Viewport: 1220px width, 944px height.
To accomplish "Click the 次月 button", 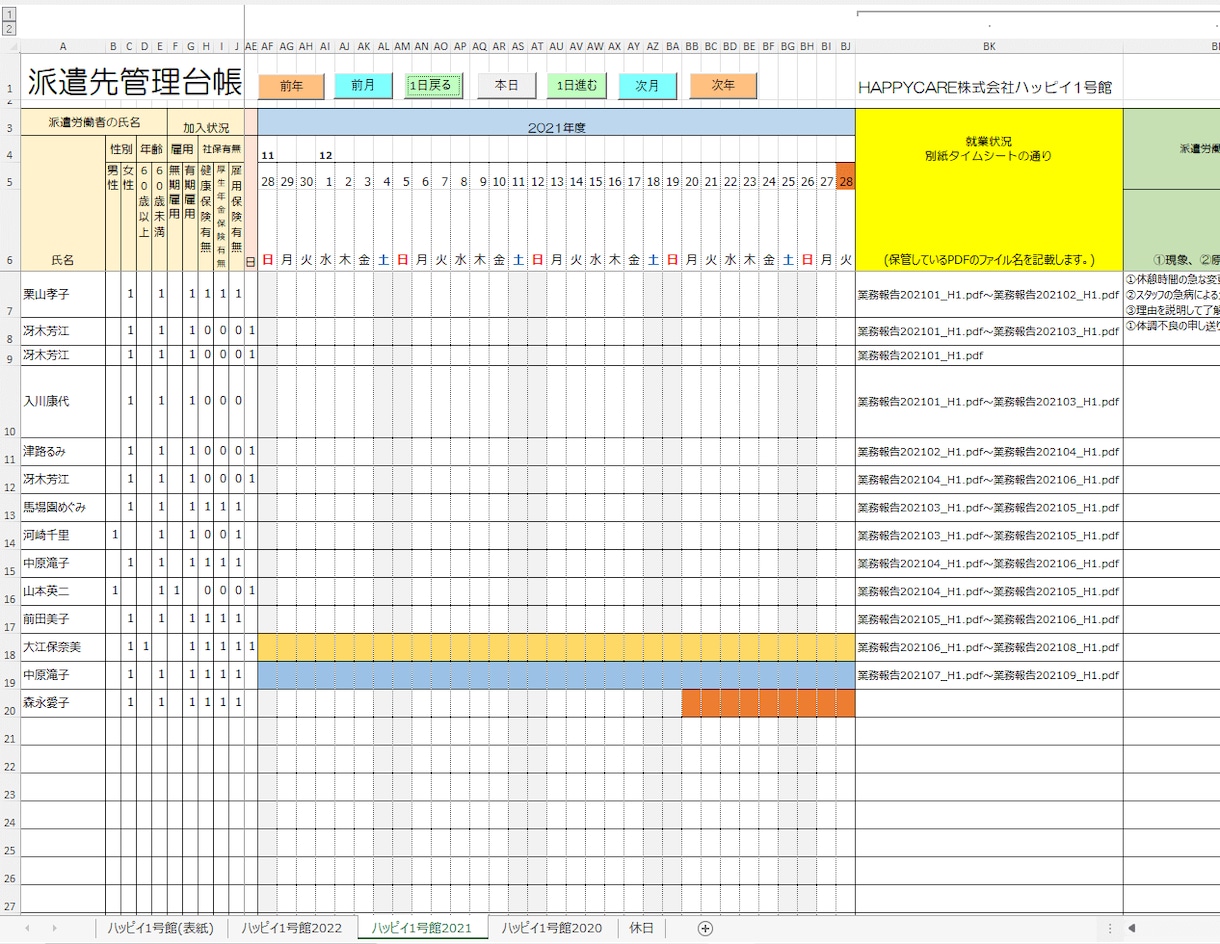I will click(648, 86).
